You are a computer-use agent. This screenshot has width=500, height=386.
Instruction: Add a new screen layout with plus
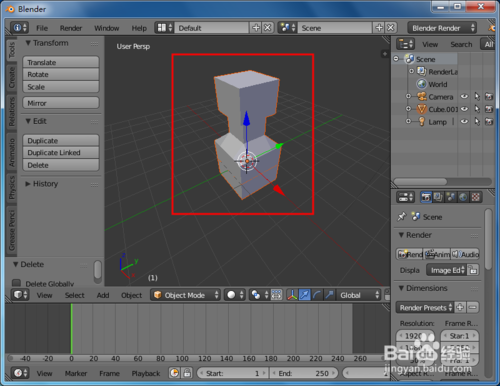tap(256, 28)
